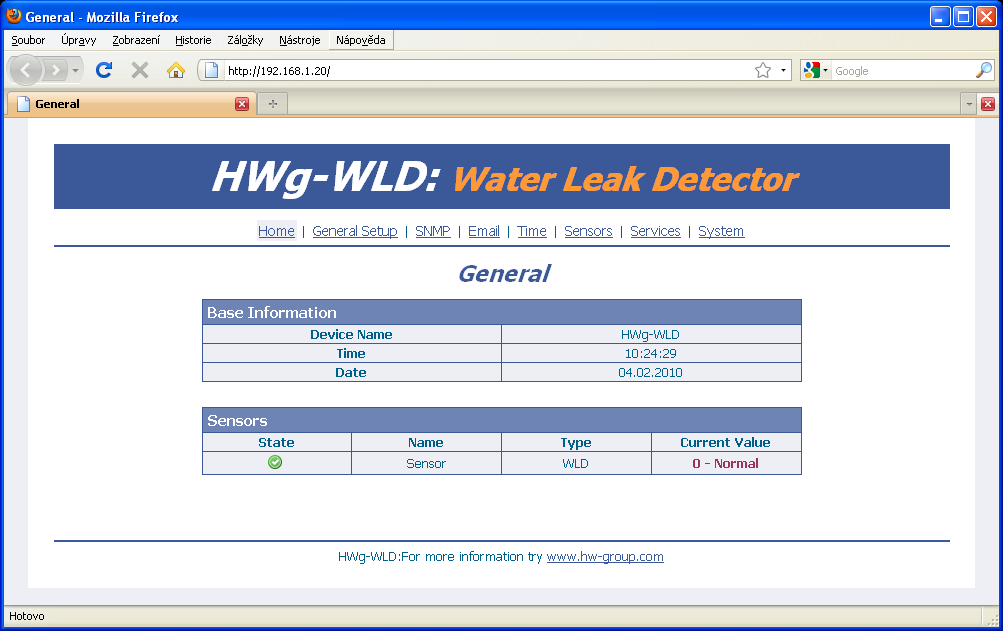The image size is (1003, 631).
Task: Open the Sensors page link
Action: pos(588,231)
